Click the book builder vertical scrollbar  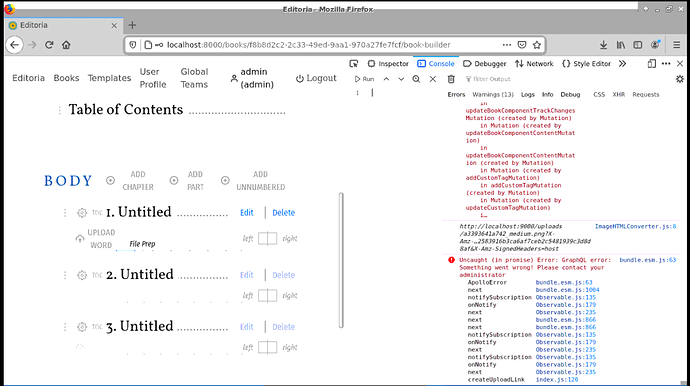(x=341, y=260)
